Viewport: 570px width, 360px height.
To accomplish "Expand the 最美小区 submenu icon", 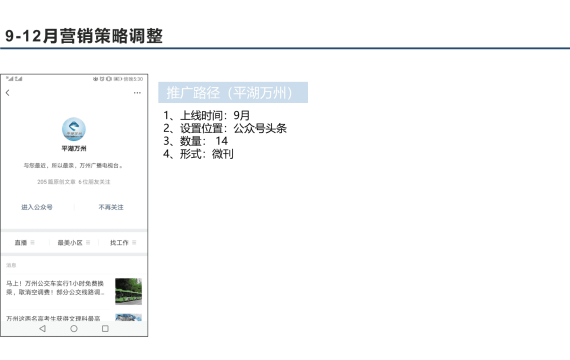I will pyautogui.click(x=88, y=243).
